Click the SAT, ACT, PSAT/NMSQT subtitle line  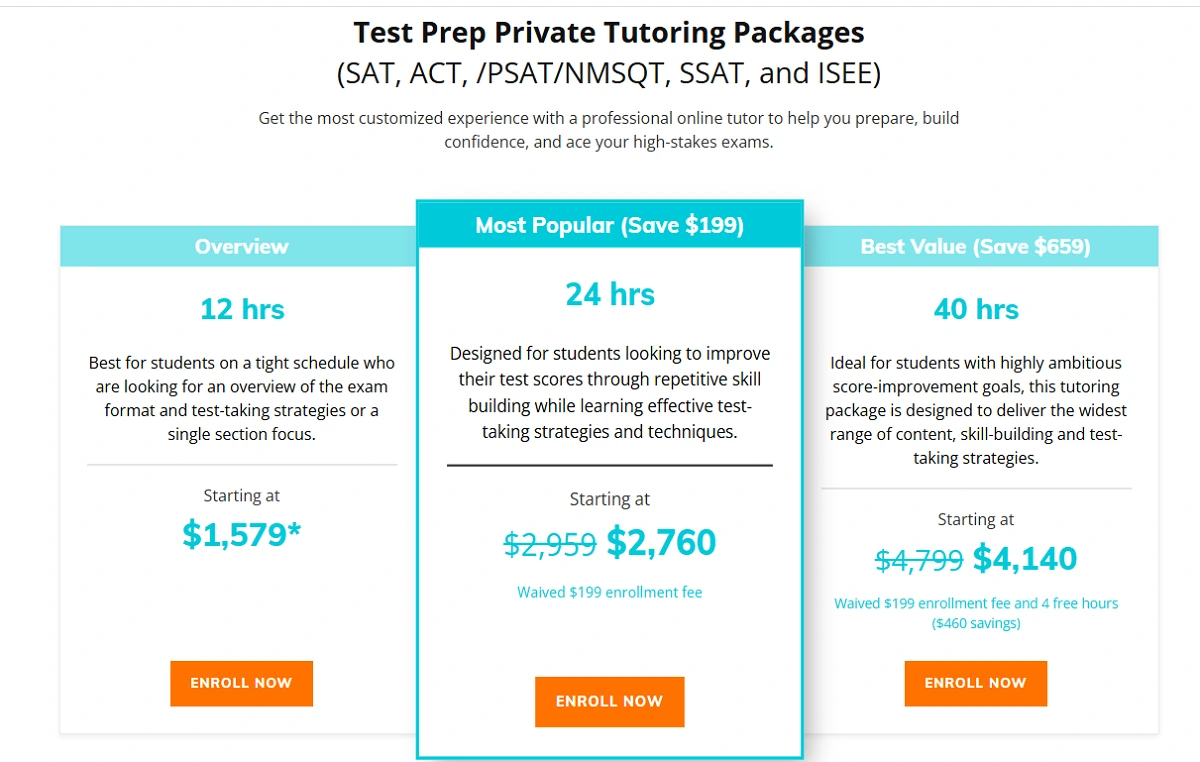click(x=609, y=74)
